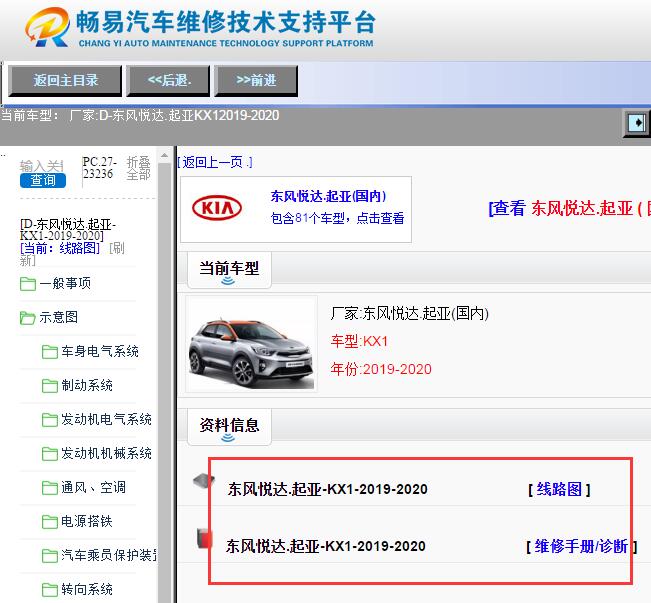Go back with the <<后退 button
The width and height of the screenshot is (651, 603).
(169, 81)
